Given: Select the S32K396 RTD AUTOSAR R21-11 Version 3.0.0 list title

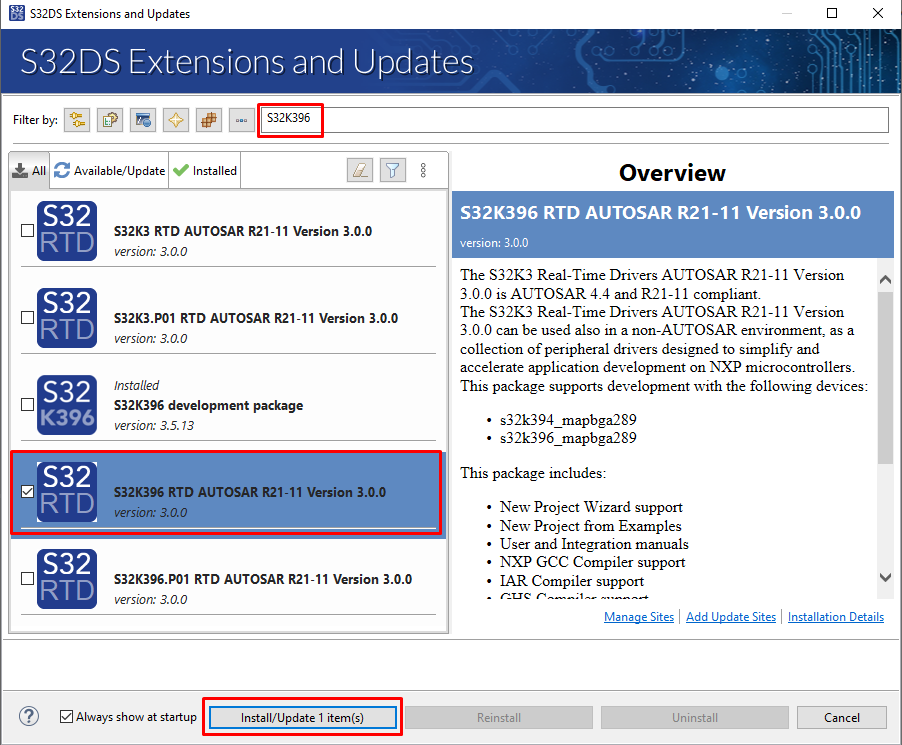Looking at the screenshot, I should click(250, 492).
